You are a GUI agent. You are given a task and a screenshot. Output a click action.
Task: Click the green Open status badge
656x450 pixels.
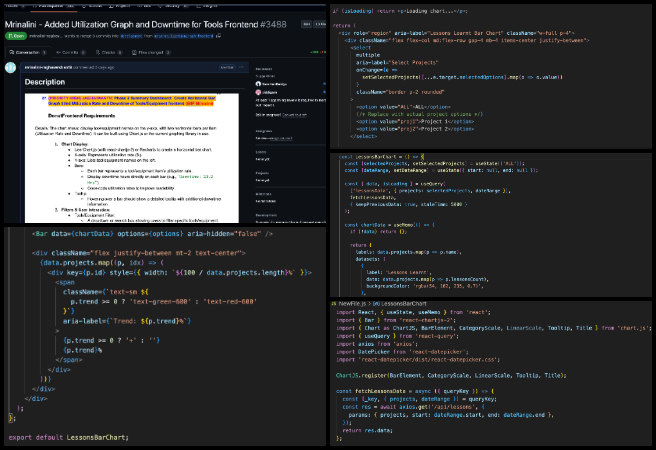[16, 36]
